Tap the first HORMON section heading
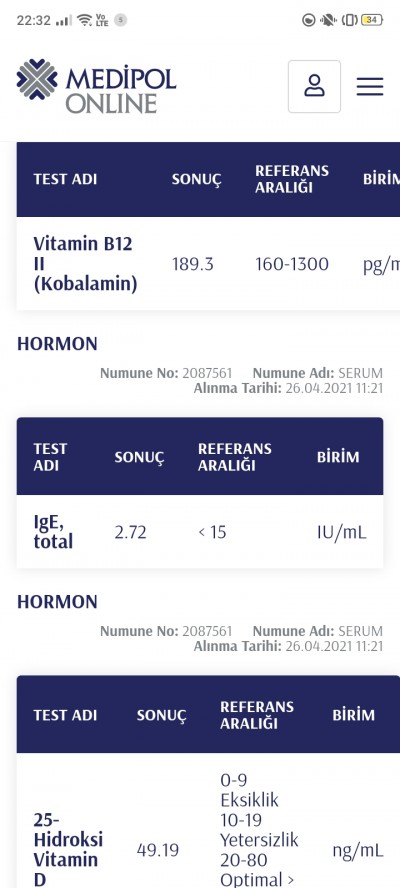The height and width of the screenshot is (888, 400). [x=57, y=344]
